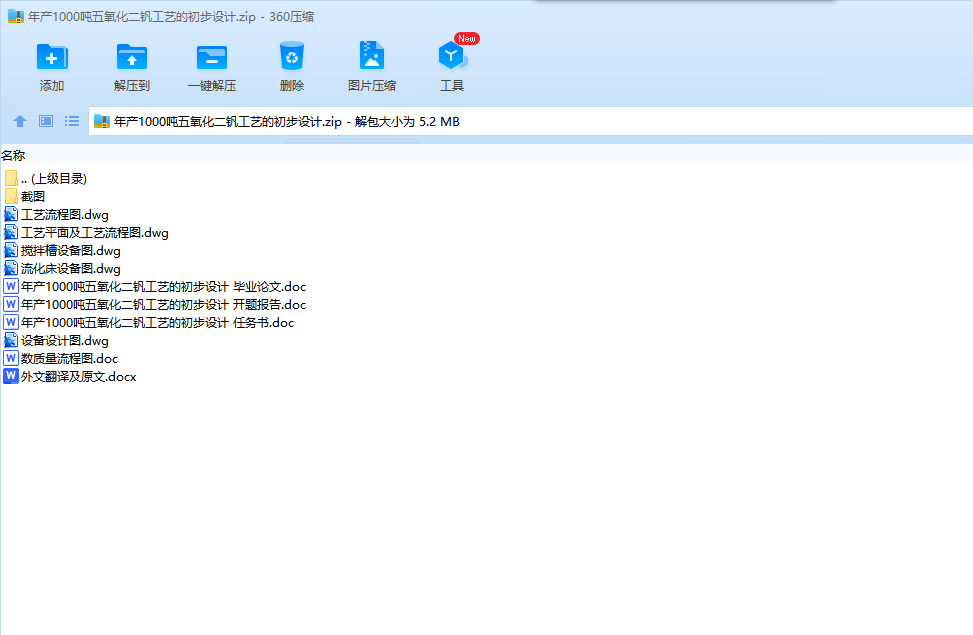The width and height of the screenshot is (973, 635).
Task: Click the DWG icon of 工艺平面及工艺流程图.dwg
Action: pos(11,232)
